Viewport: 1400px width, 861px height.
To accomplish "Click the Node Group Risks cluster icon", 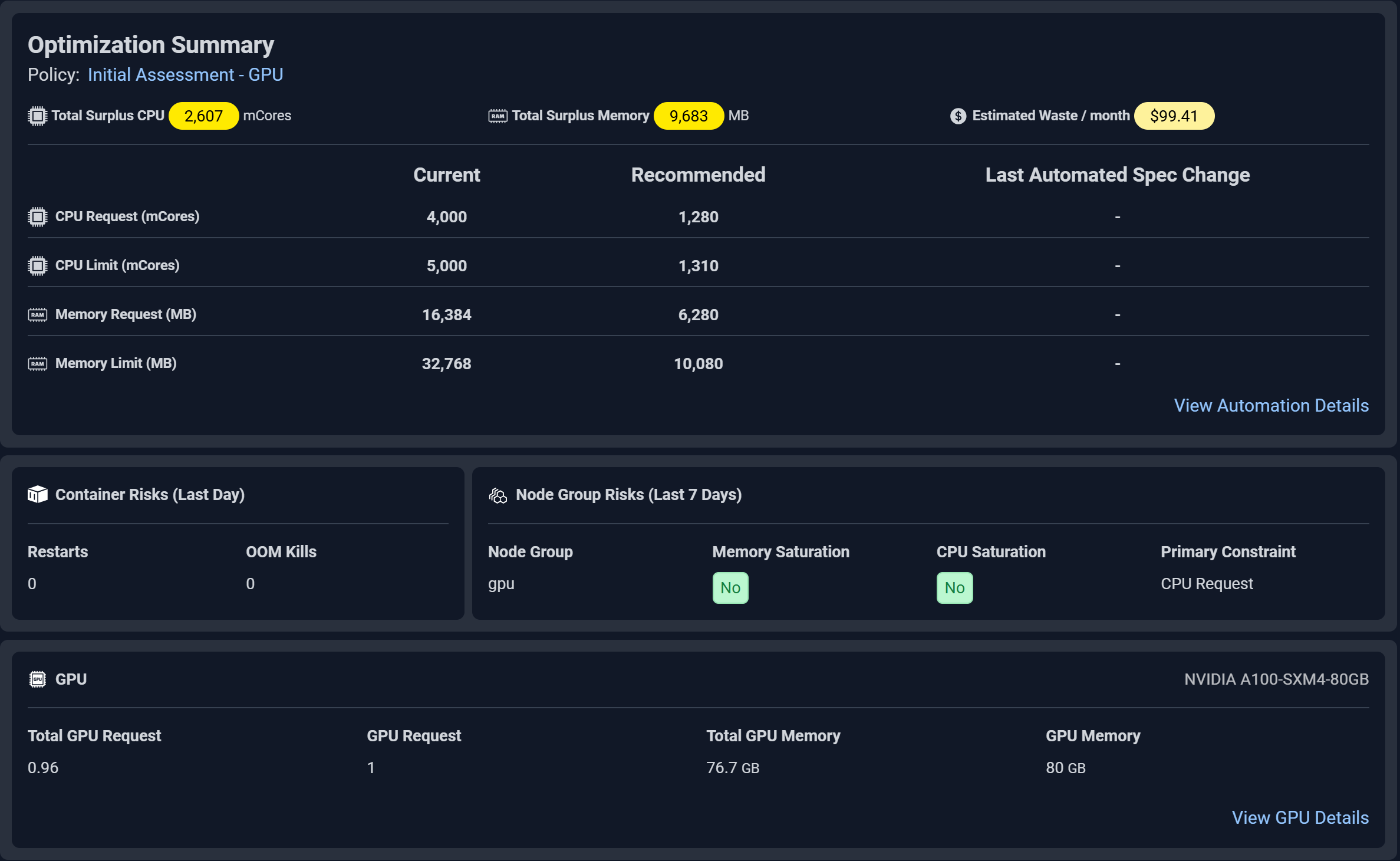I will click(498, 495).
